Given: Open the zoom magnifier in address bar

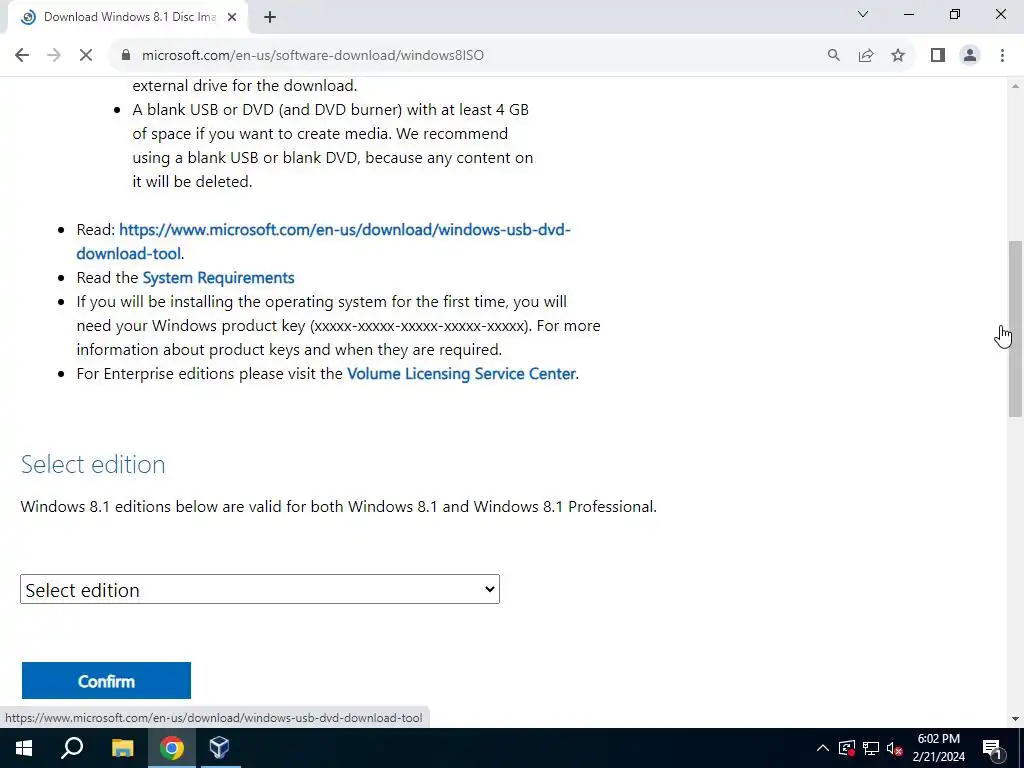Looking at the screenshot, I should coord(833,55).
